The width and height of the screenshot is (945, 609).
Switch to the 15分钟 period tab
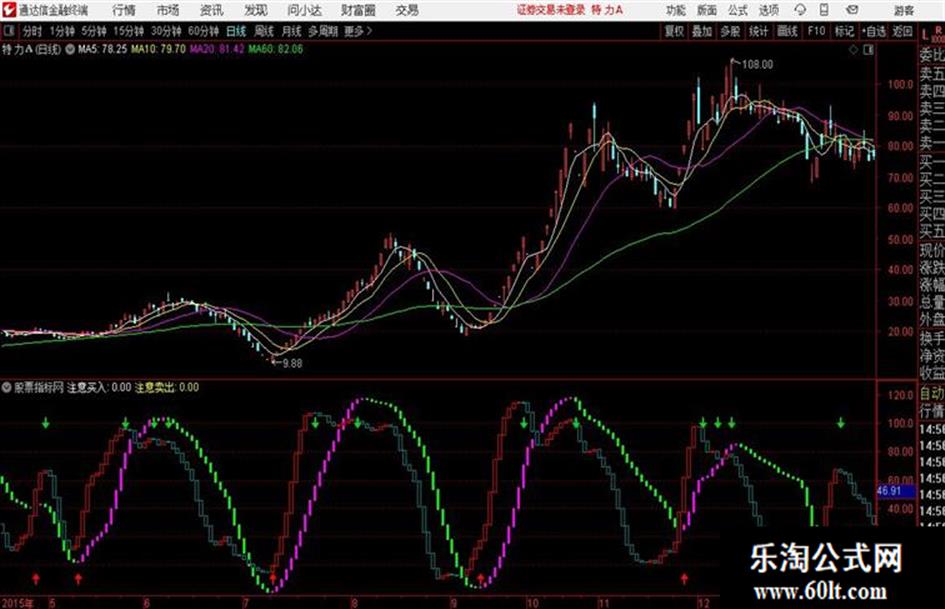click(x=129, y=31)
